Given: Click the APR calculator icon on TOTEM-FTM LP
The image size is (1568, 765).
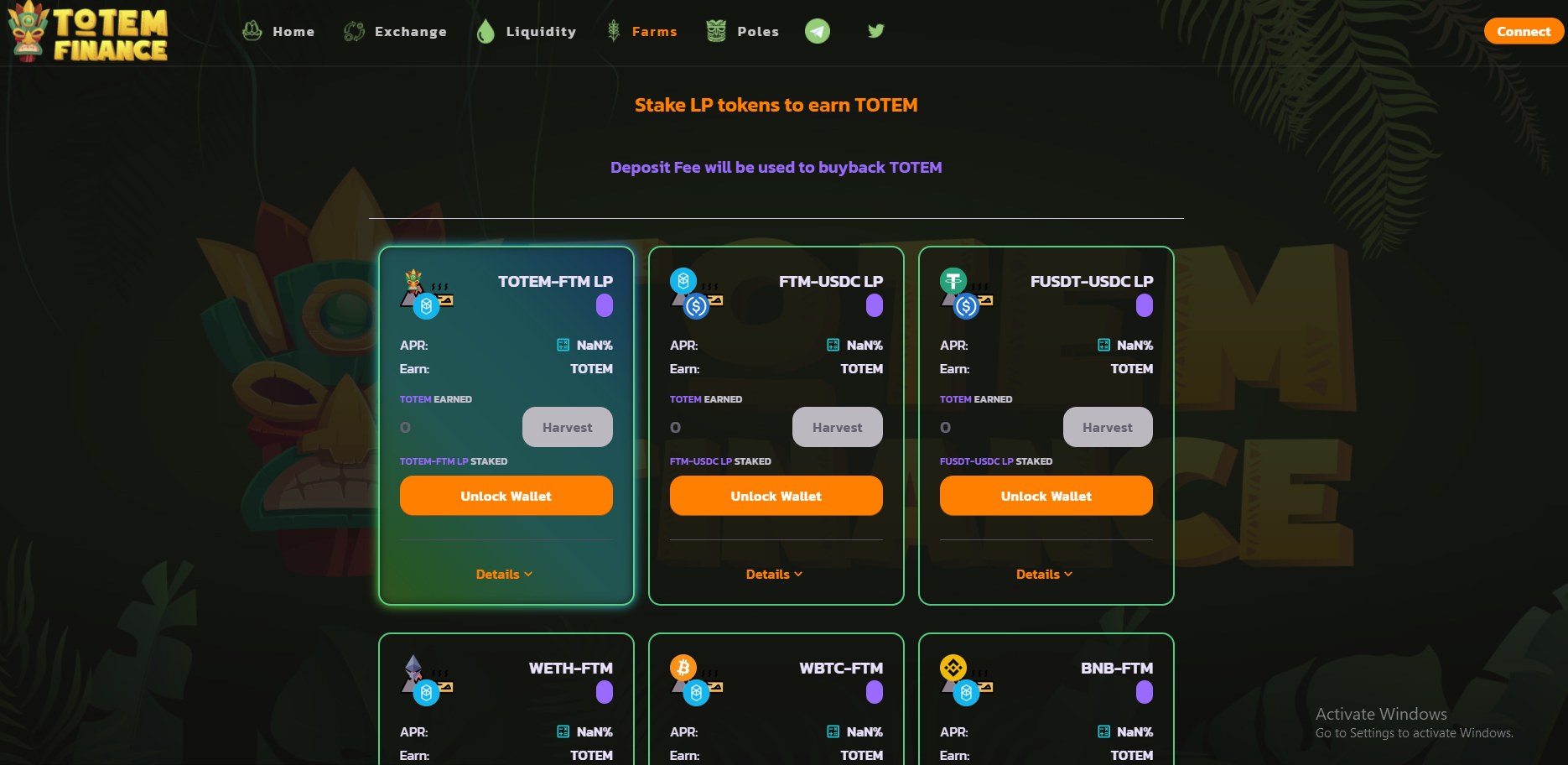Looking at the screenshot, I should pyautogui.click(x=563, y=345).
